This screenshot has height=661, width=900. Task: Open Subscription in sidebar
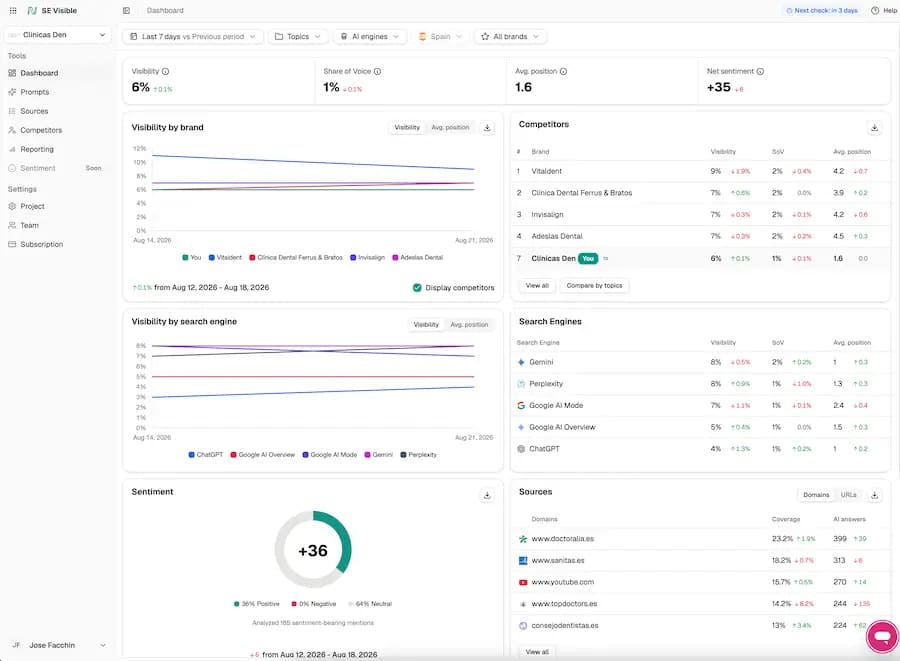(x=42, y=244)
